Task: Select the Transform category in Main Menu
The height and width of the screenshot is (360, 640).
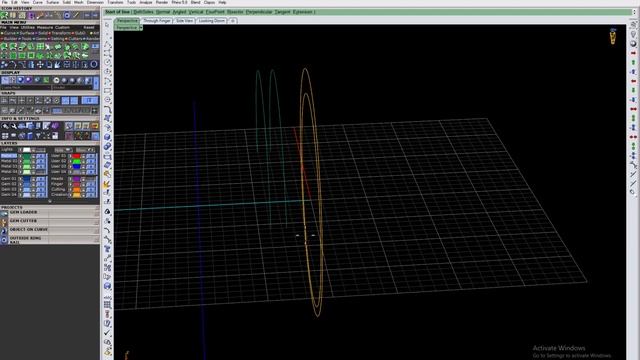Action: click(x=61, y=33)
